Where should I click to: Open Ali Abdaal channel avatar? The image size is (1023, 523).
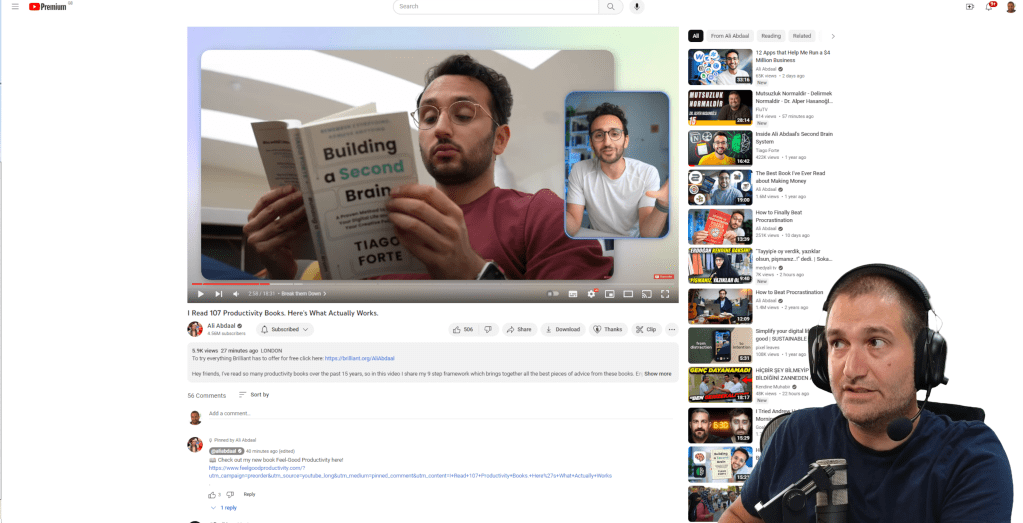pos(195,329)
